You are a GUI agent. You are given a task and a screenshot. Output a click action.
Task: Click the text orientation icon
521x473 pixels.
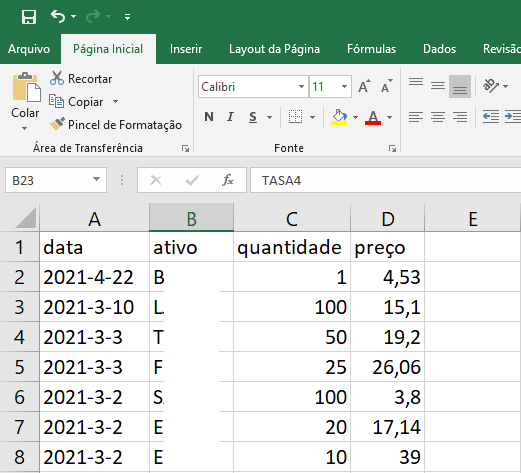491,86
